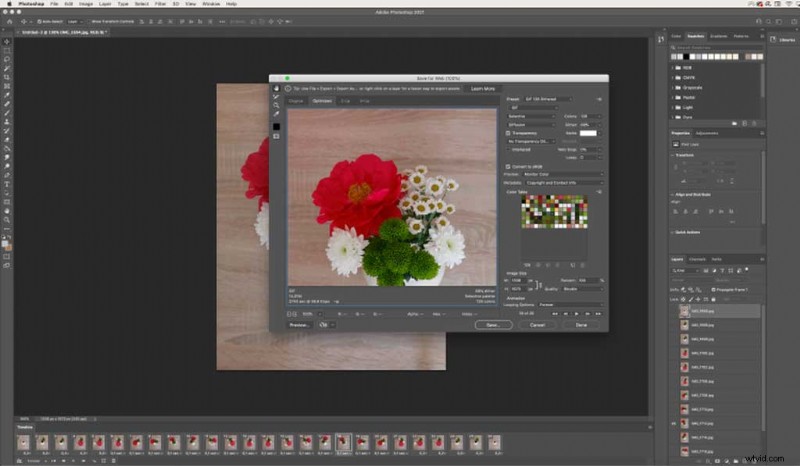800x466 pixels.
Task: Click the Save button in dialog
Action: click(493, 325)
